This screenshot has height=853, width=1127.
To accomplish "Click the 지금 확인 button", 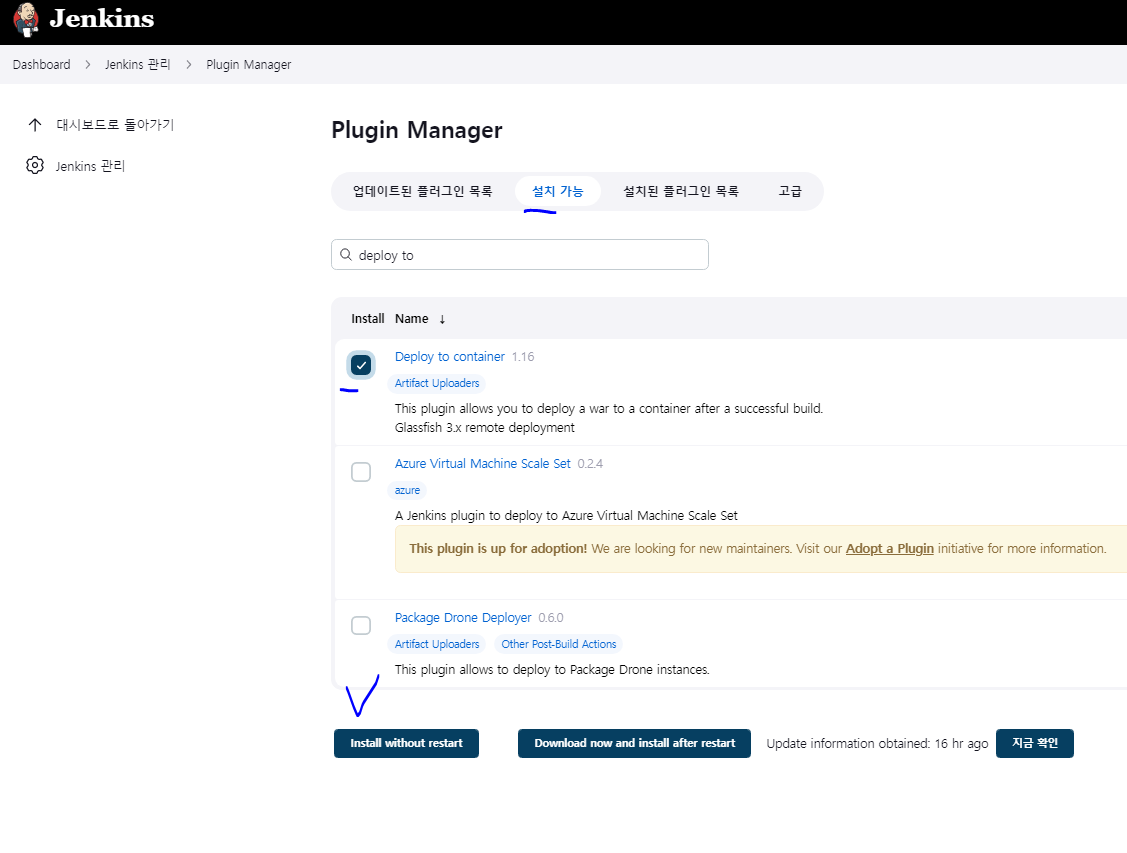I will tap(1035, 743).
